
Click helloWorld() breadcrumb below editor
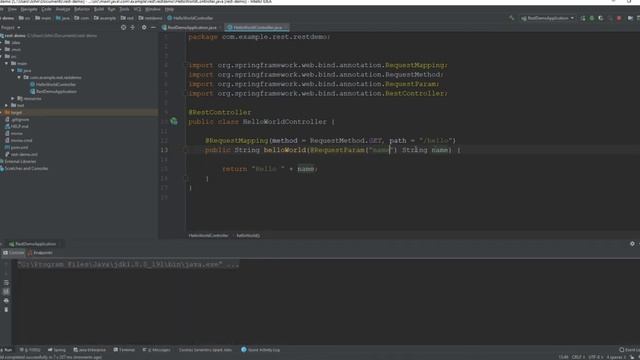click(248, 236)
